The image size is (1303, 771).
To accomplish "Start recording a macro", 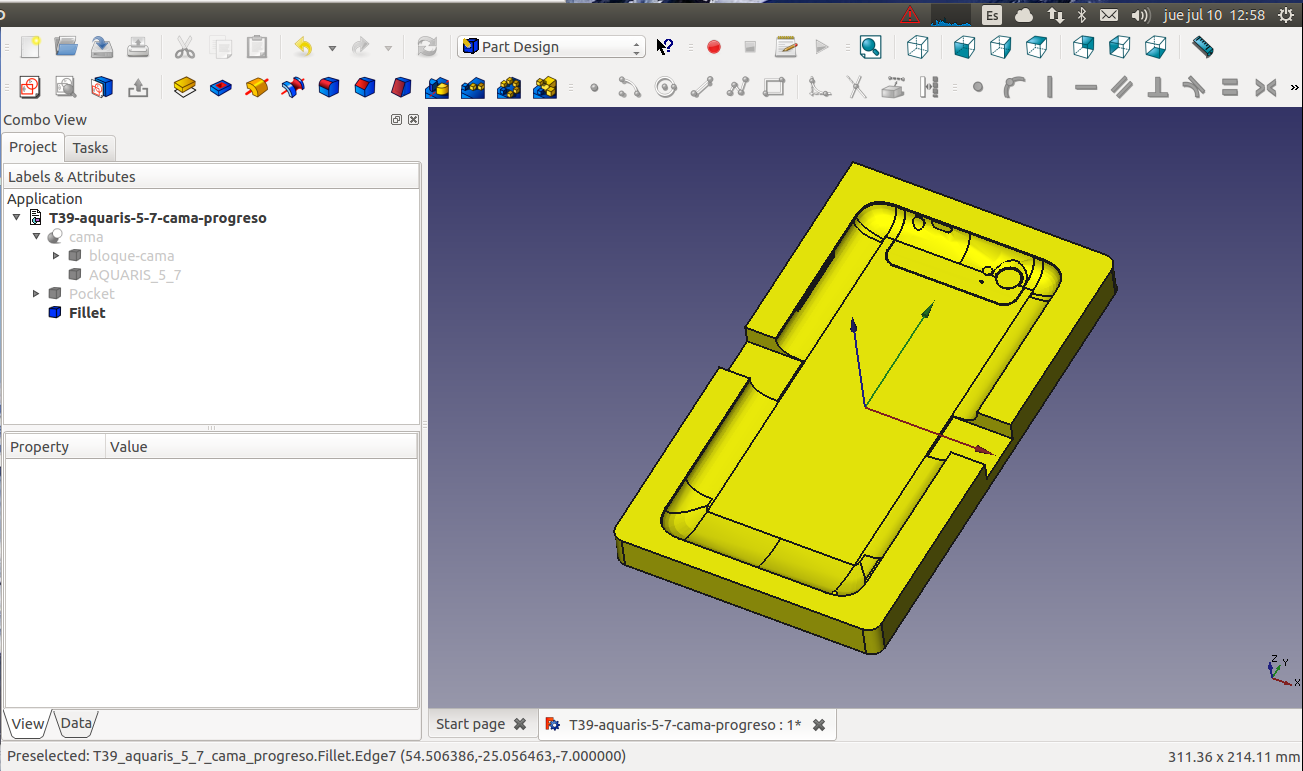I will pos(714,47).
